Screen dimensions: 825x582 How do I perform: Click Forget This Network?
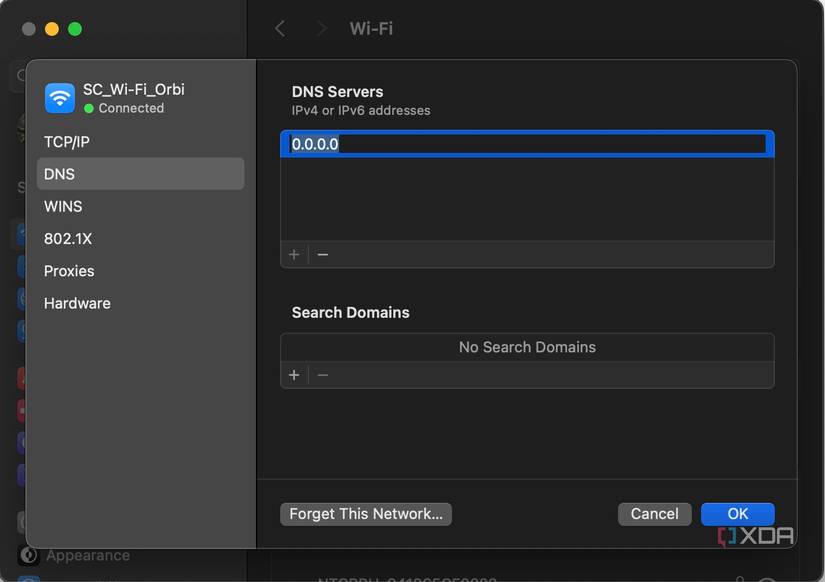tap(365, 513)
